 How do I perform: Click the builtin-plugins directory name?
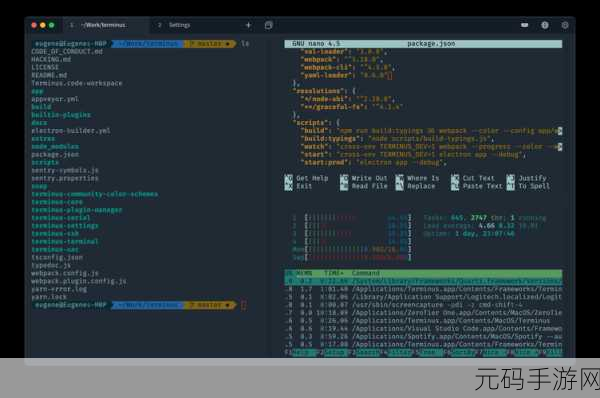coord(61,115)
